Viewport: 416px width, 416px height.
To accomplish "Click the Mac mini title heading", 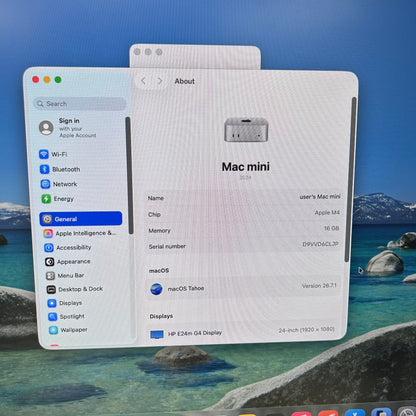I will click(x=246, y=167).
